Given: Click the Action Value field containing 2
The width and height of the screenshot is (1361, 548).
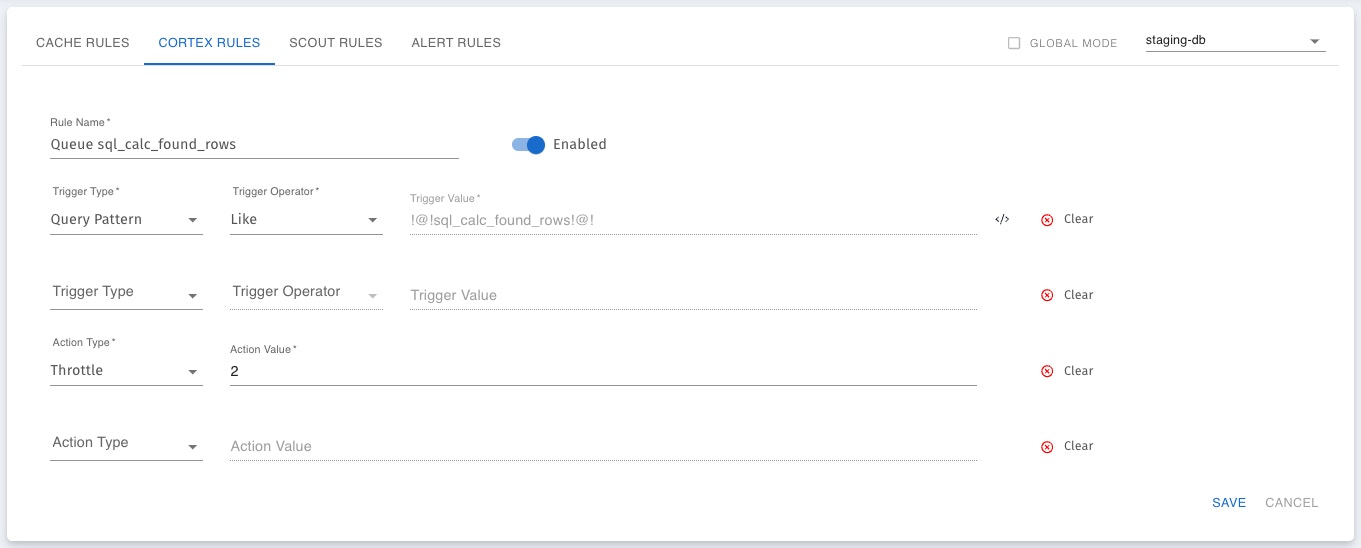Looking at the screenshot, I should (x=603, y=371).
